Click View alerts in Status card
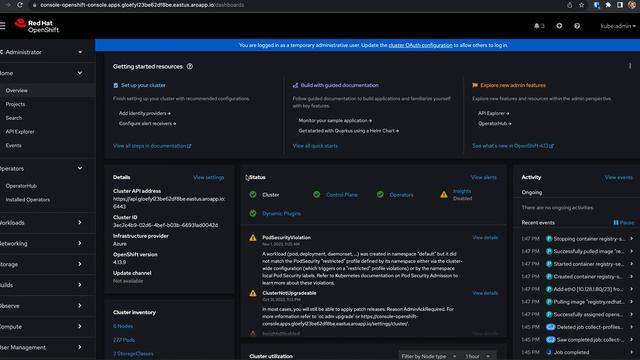The height and width of the screenshot is (360, 640). 484,177
